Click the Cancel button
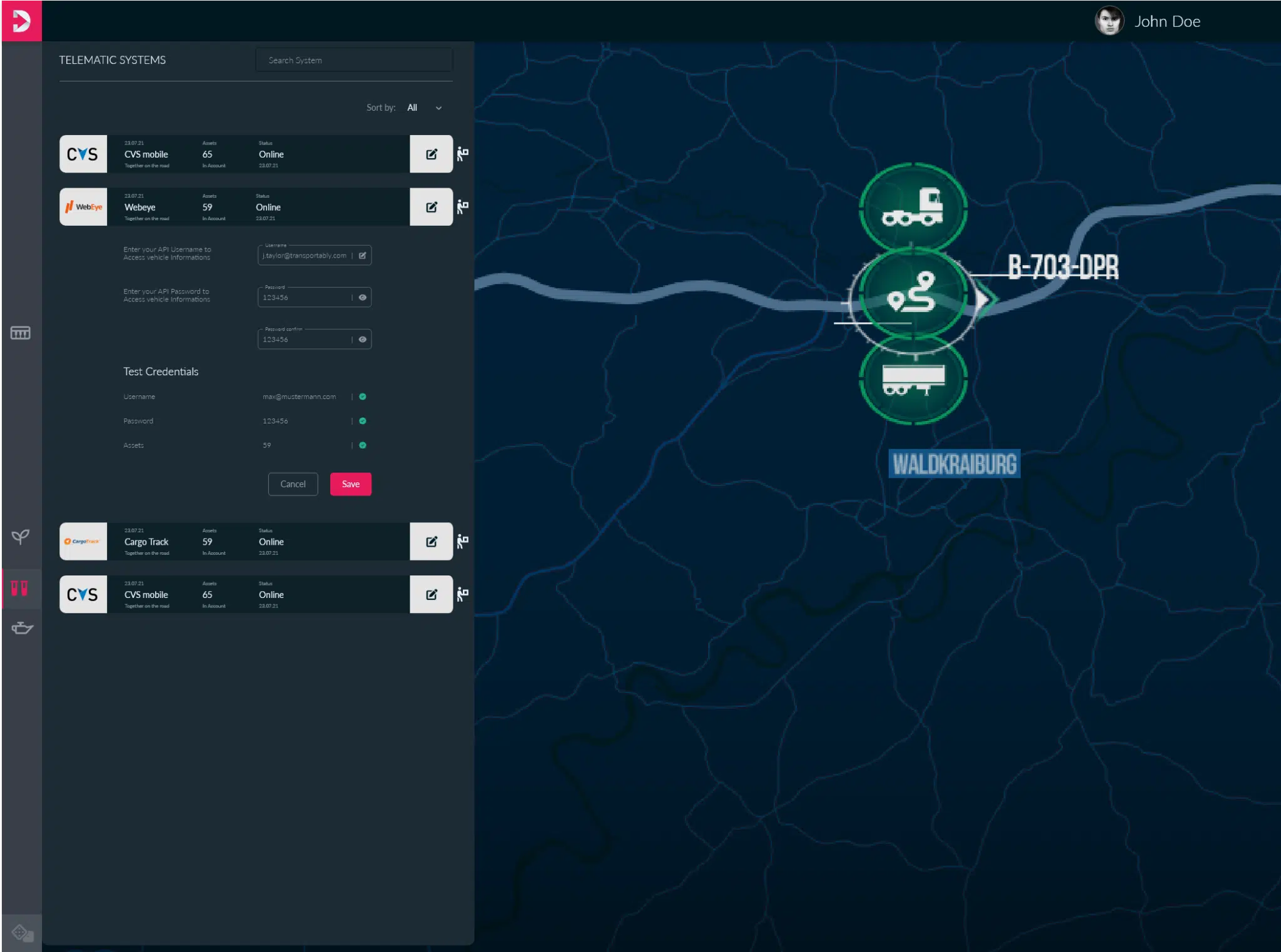The height and width of the screenshot is (952, 1281). click(293, 484)
